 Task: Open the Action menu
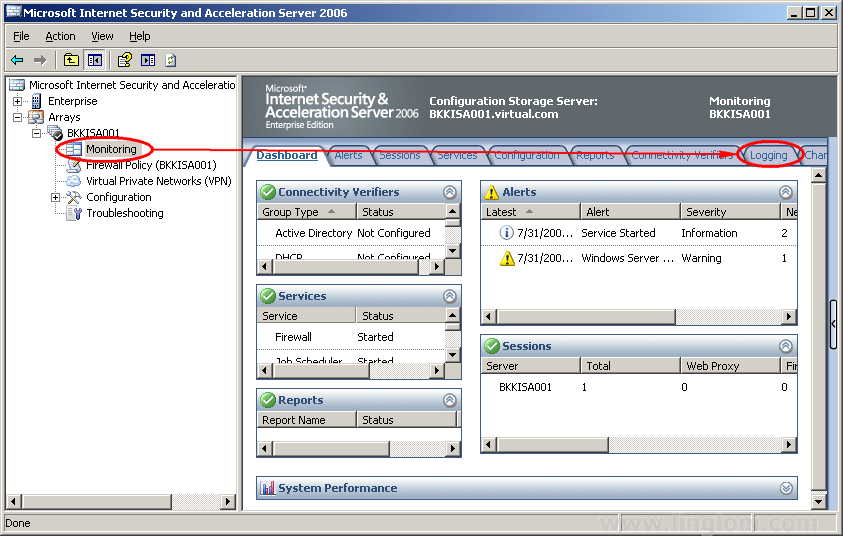[x=60, y=36]
